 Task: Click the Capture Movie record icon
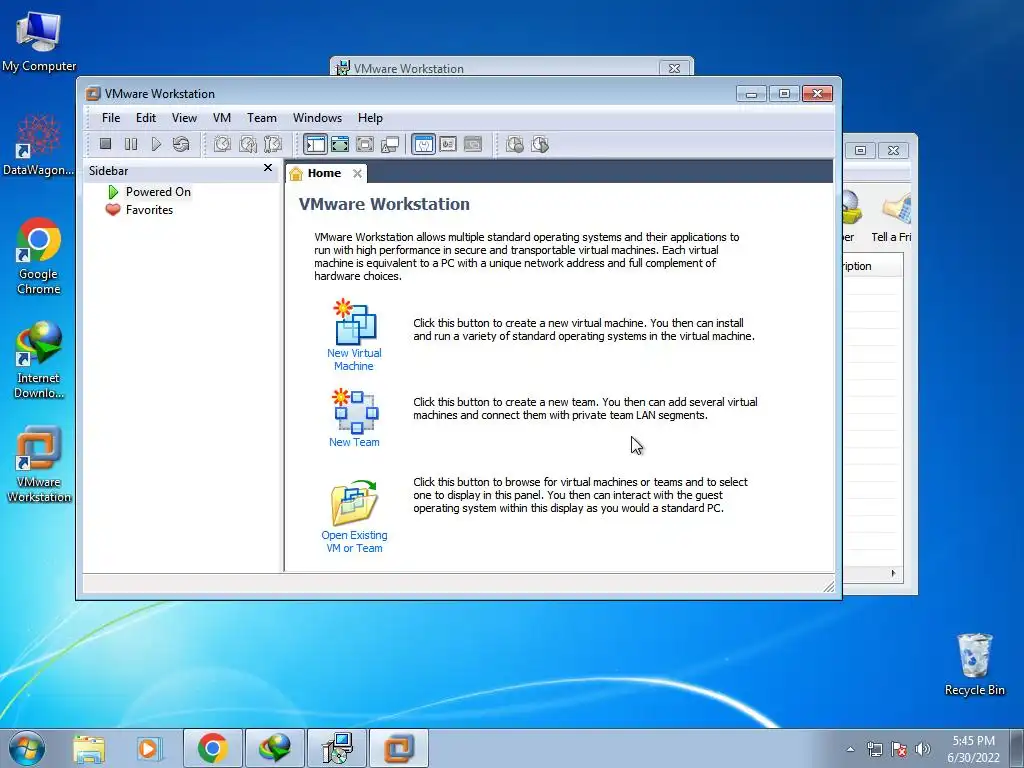(x=515, y=144)
